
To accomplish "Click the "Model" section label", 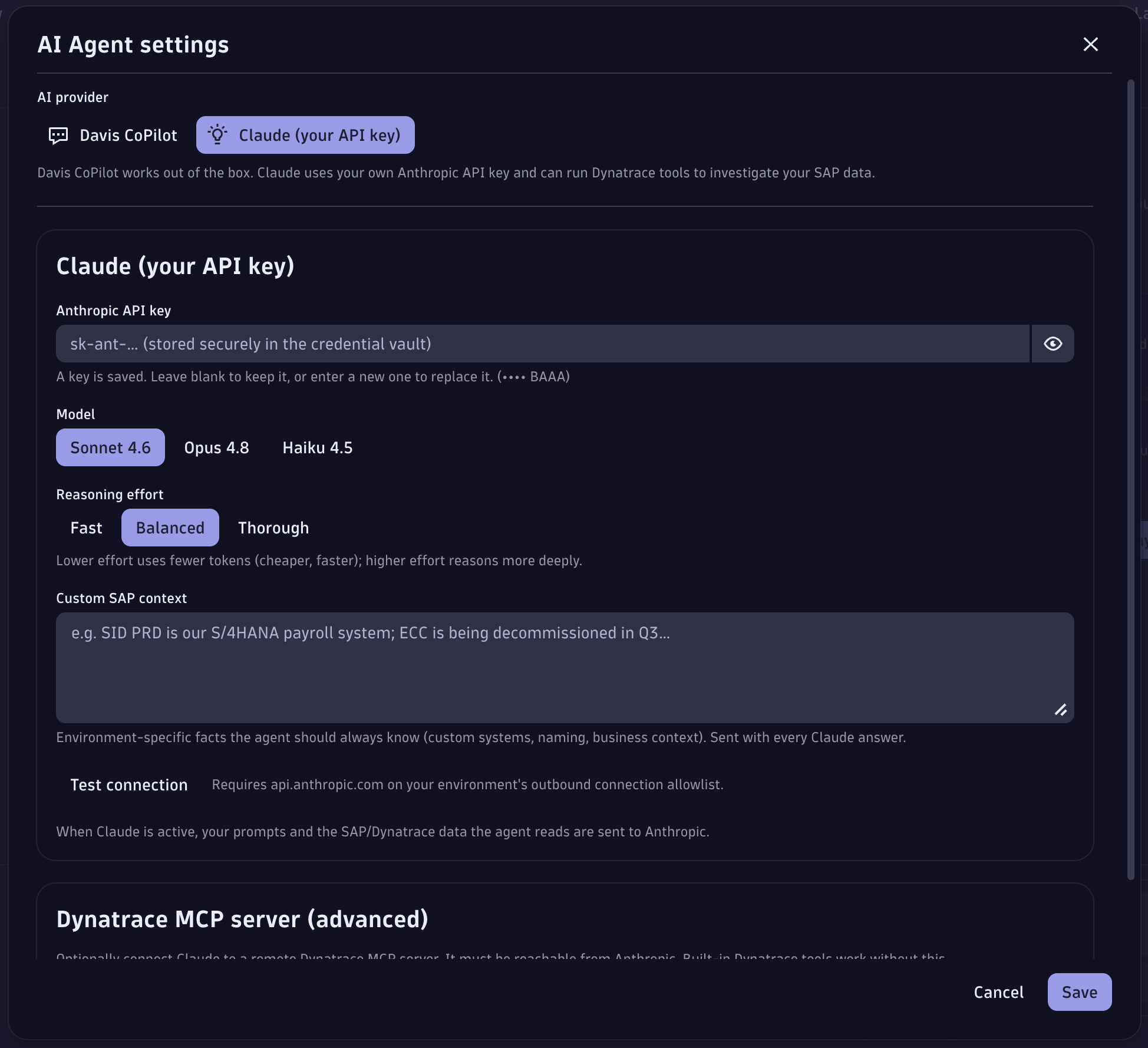I will 75,414.
